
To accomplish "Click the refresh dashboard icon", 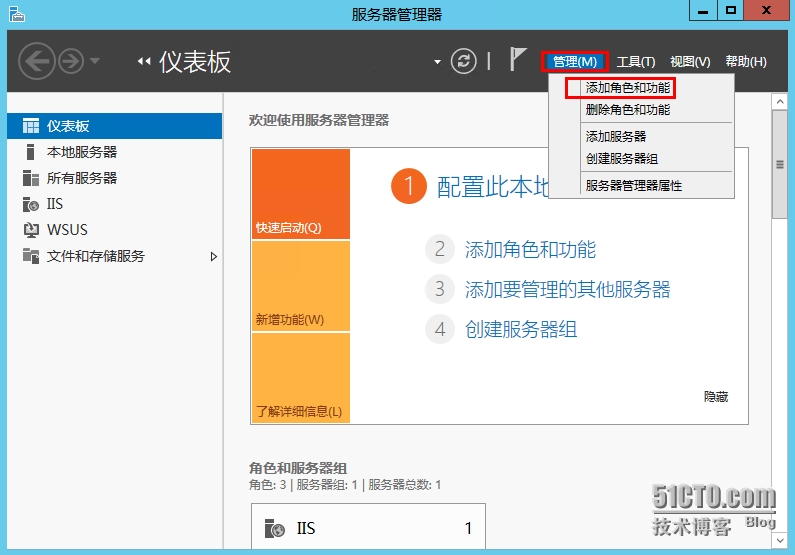I will click(463, 61).
